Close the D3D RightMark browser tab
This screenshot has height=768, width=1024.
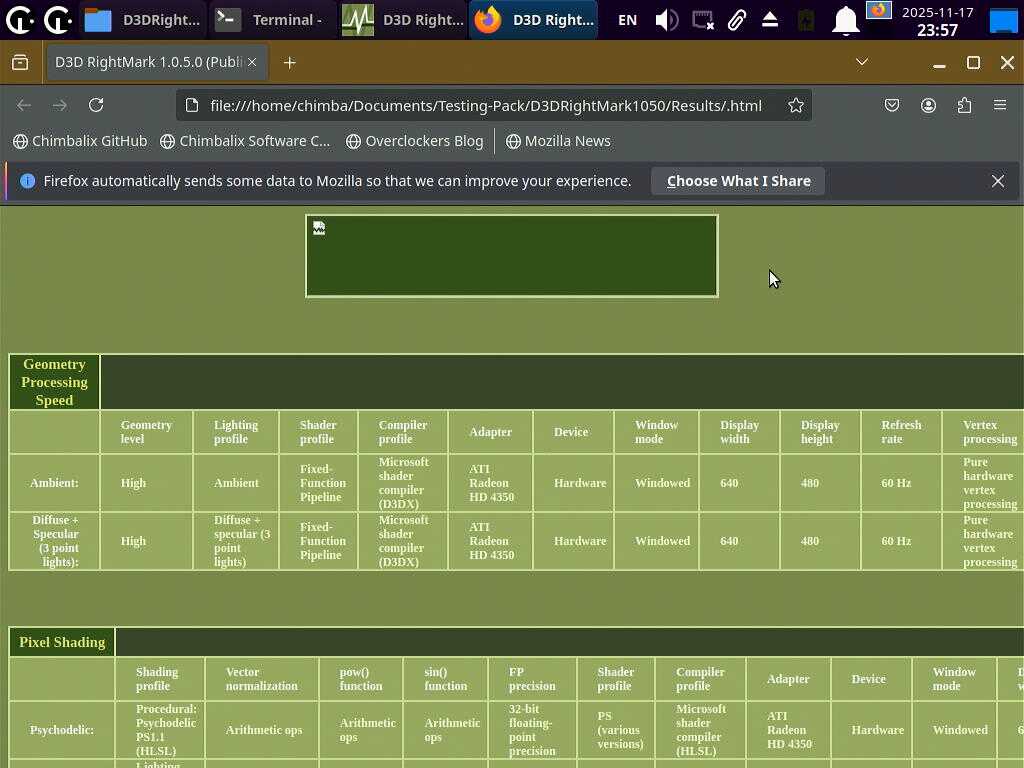[x=252, y=62]
